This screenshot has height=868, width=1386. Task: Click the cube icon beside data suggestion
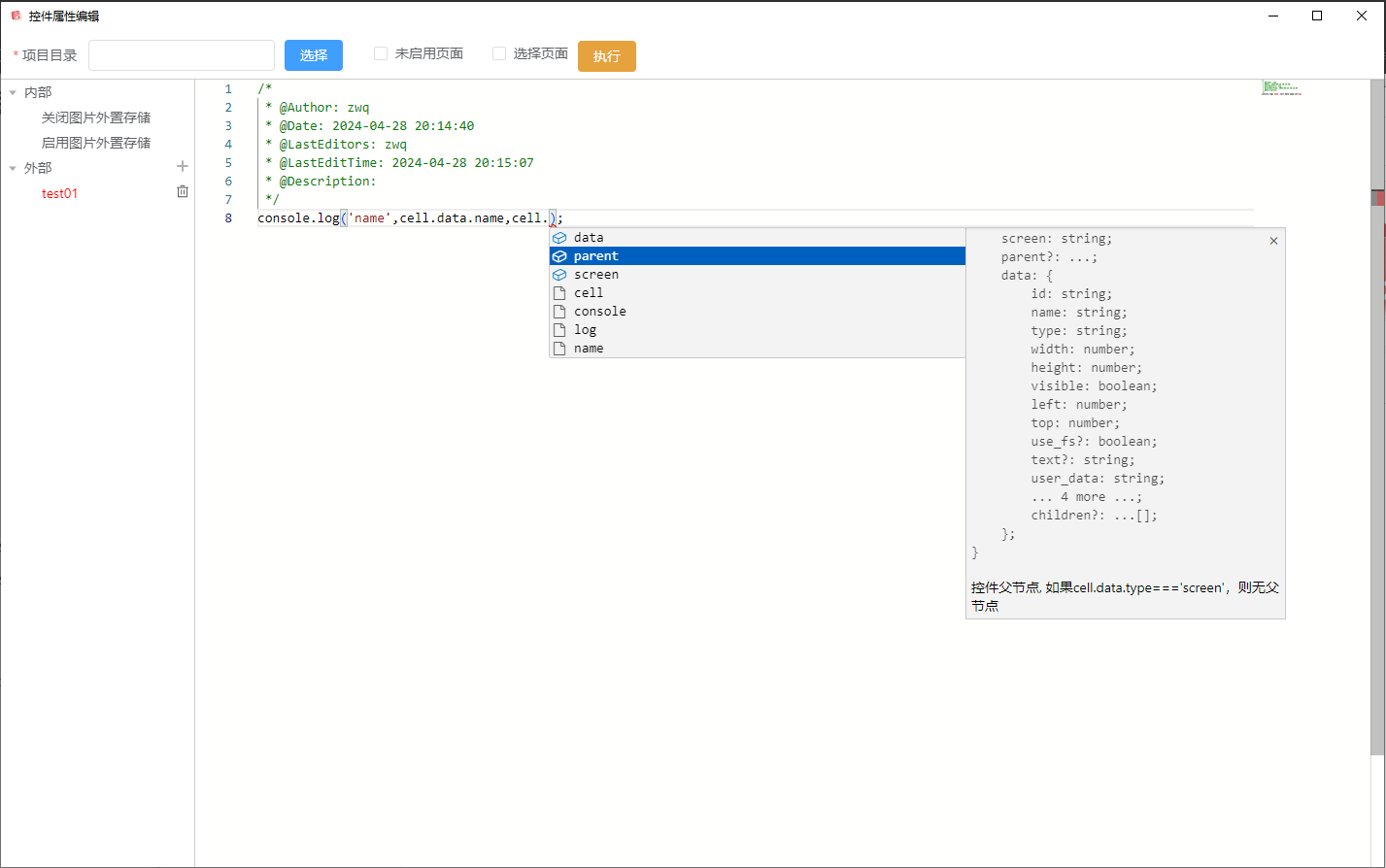pyautogui.click(x=558, y=238)
